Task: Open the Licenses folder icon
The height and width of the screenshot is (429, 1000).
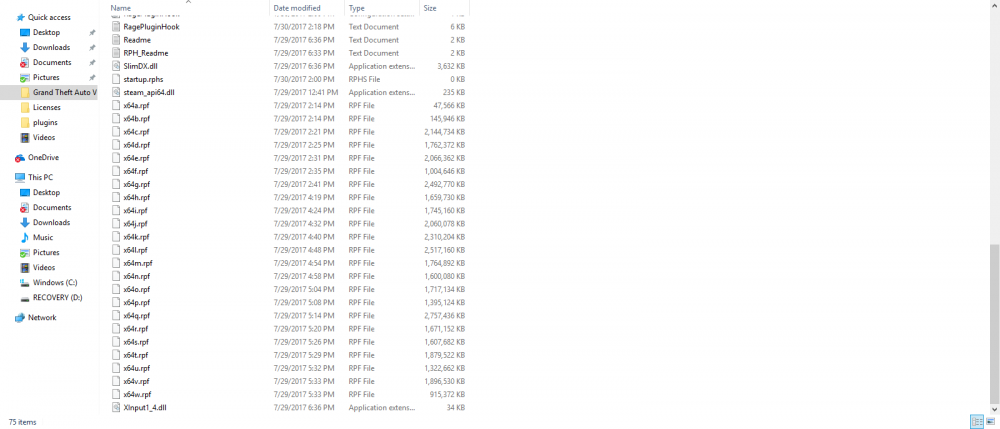Action: pos(25,107)
